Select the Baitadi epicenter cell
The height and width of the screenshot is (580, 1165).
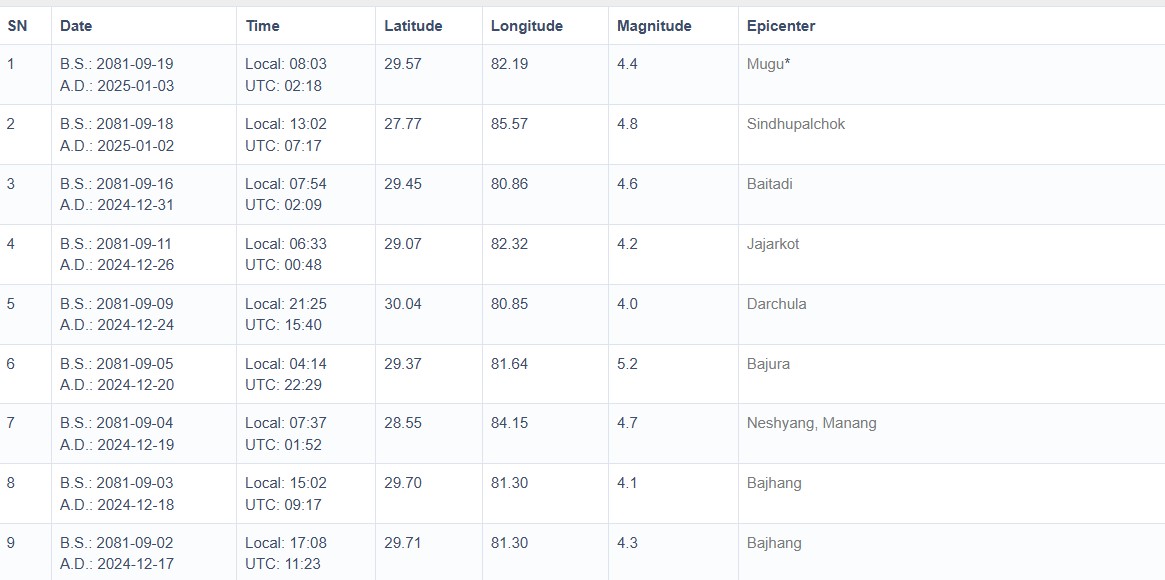pos(769,184)
